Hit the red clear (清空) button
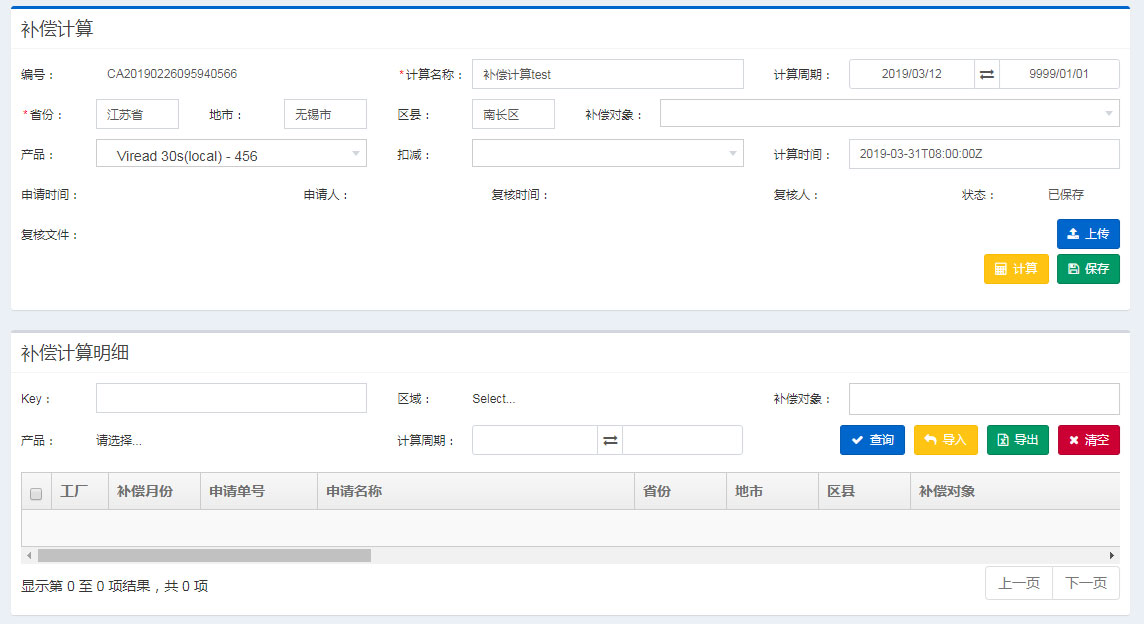The image size is (1144, 624). pos(1088,440)
